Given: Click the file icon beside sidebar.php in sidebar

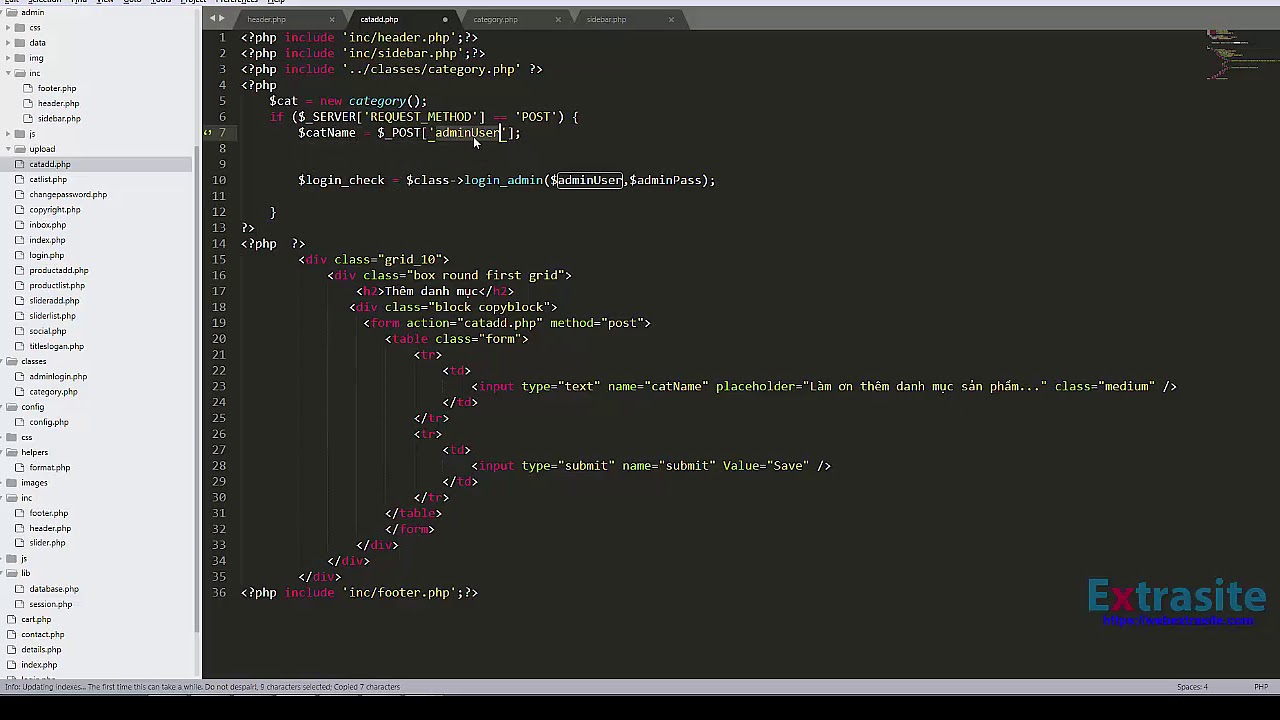Looking at the screenshot, I should [28, 118].
